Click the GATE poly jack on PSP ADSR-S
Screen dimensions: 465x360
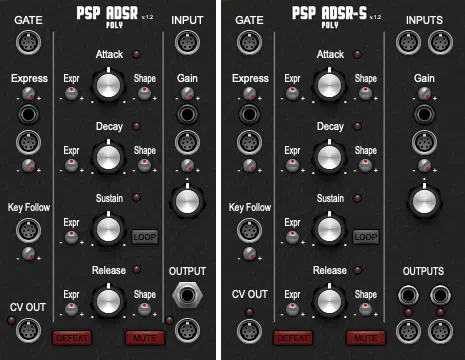click(x=250, y=43)
